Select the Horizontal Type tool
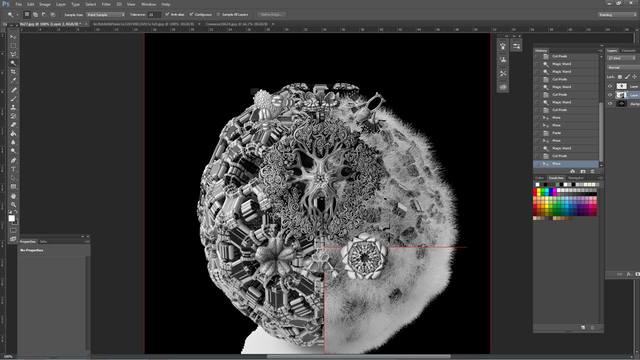640x360 pixels. [x=13, y=169]
